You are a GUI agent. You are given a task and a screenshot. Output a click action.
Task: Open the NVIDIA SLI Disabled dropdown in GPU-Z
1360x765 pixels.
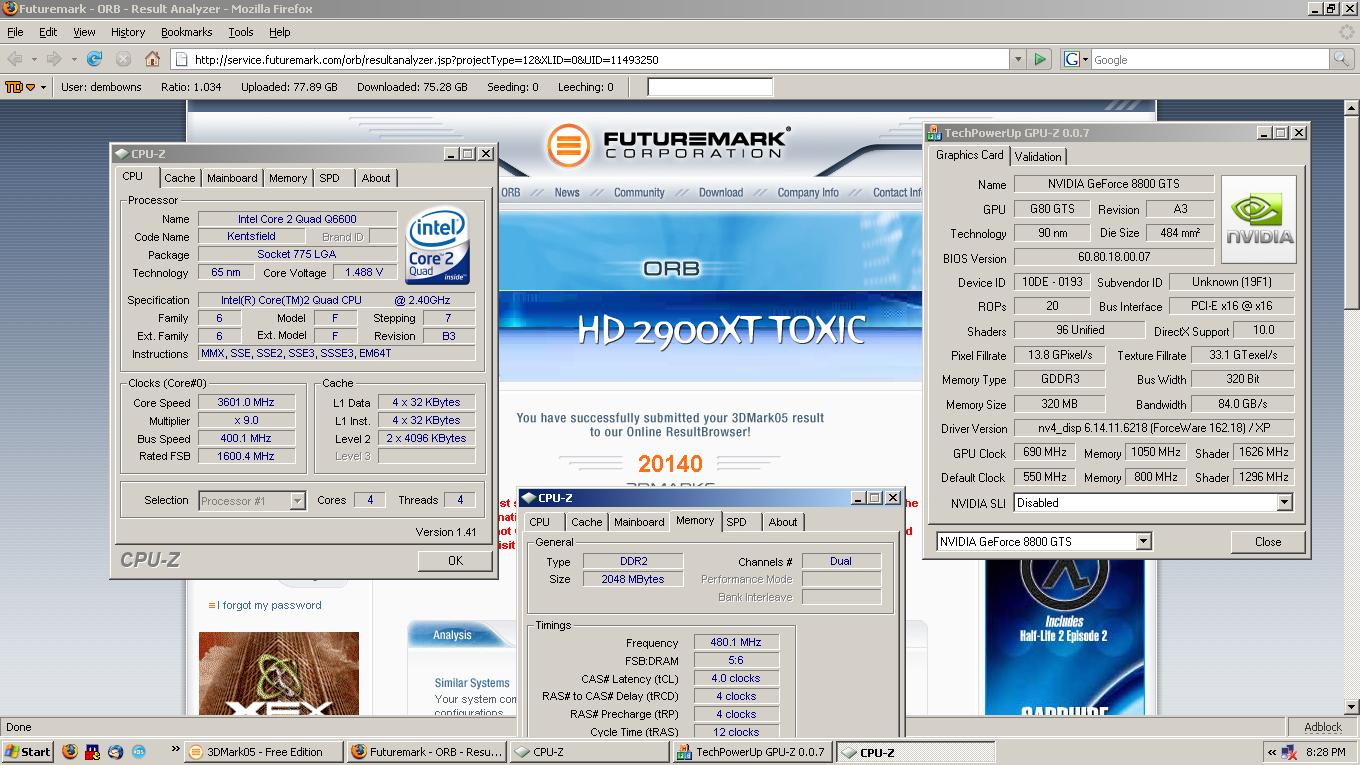(x=1284, y=503)
